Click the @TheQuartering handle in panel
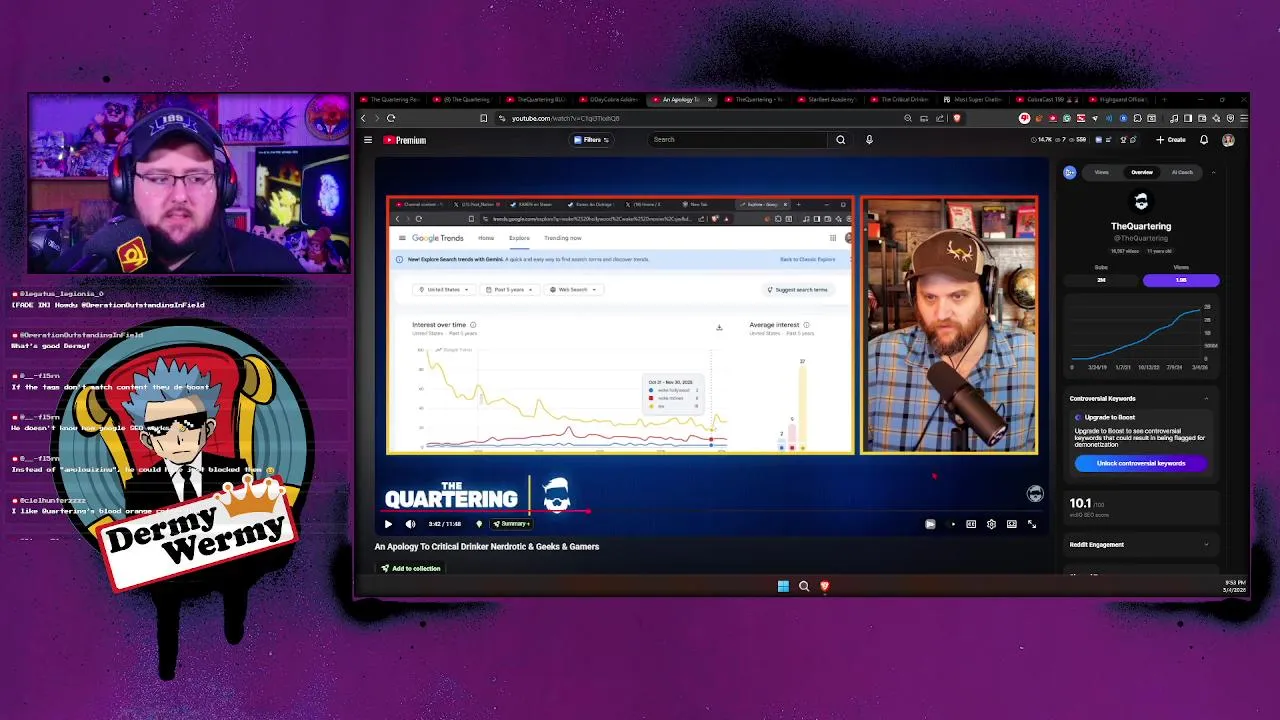The height and width of the screenshot is (720, 1280). (1141, 238)
